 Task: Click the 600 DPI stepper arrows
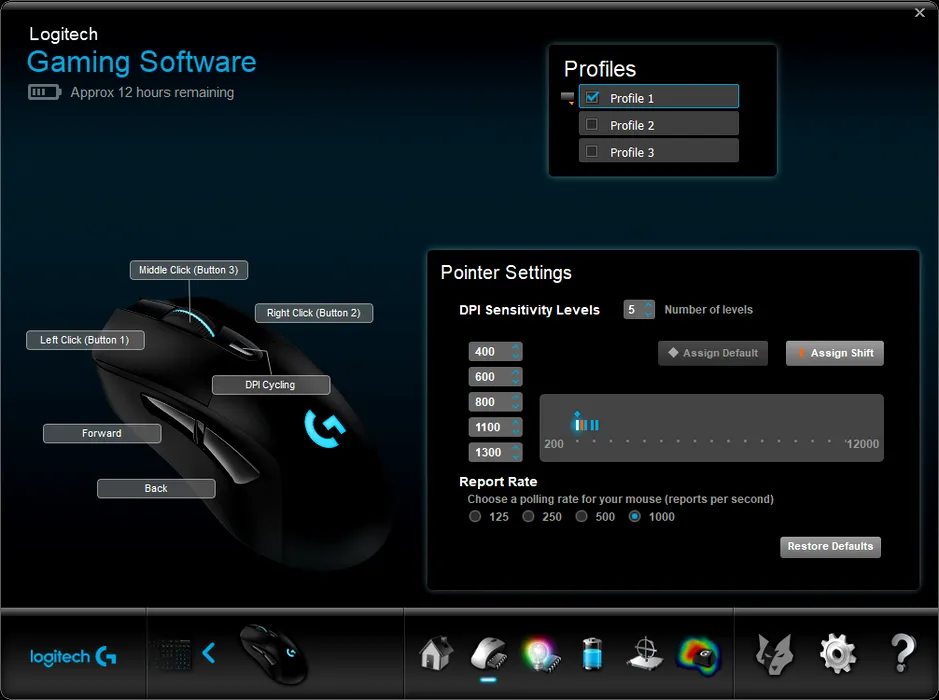click(x=516, y=377)
